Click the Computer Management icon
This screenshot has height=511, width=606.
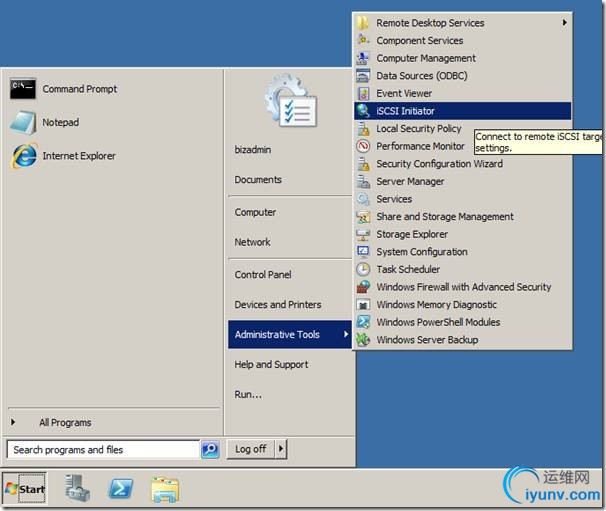[363, 58]
